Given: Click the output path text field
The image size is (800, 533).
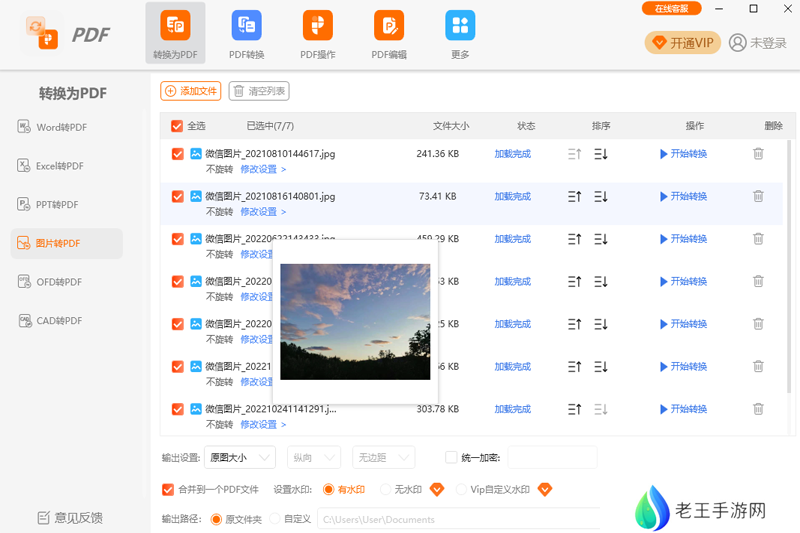Looking at the screenshot, I should click(459, 519).
